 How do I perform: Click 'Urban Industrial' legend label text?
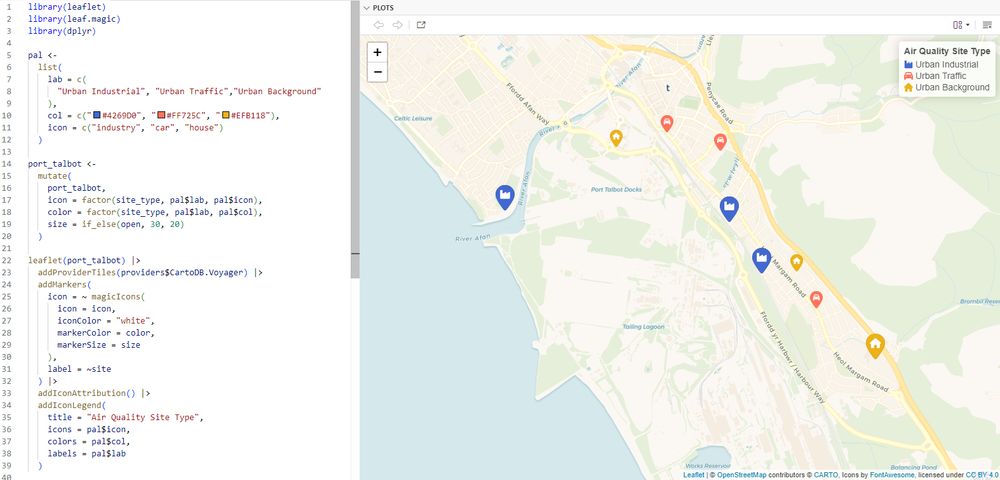pos(946,64)
